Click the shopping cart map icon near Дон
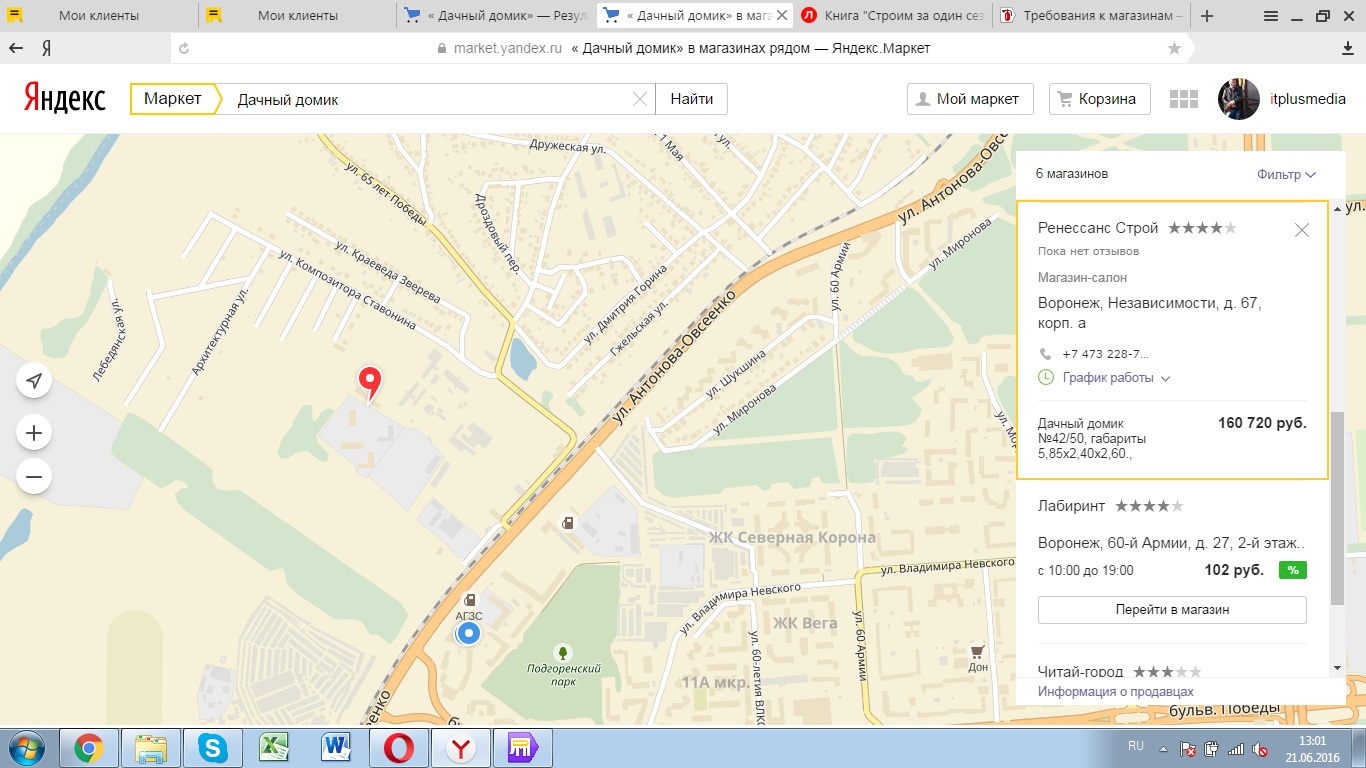 pyautogui.click(x=977, y=650)
